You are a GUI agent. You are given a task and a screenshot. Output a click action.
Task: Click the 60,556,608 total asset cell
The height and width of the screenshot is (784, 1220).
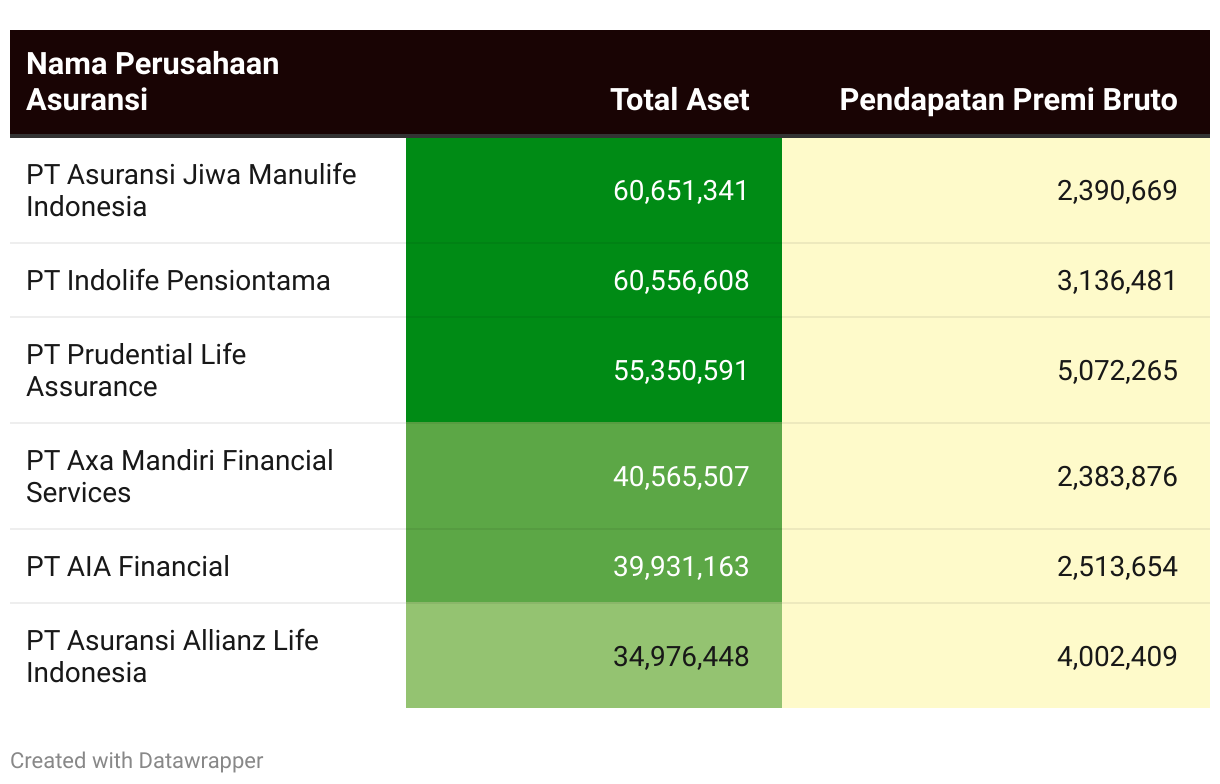coord(680,280)
